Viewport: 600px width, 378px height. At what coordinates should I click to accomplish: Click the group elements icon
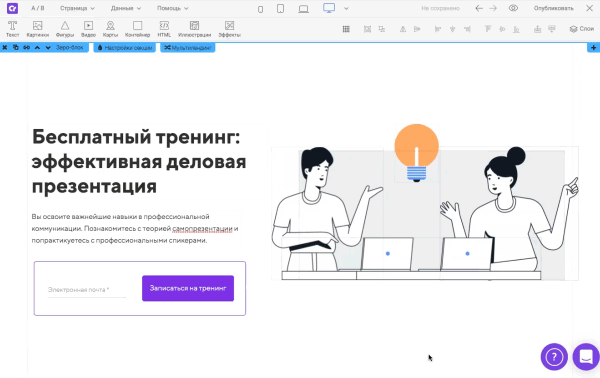click(x=367, y=29)
